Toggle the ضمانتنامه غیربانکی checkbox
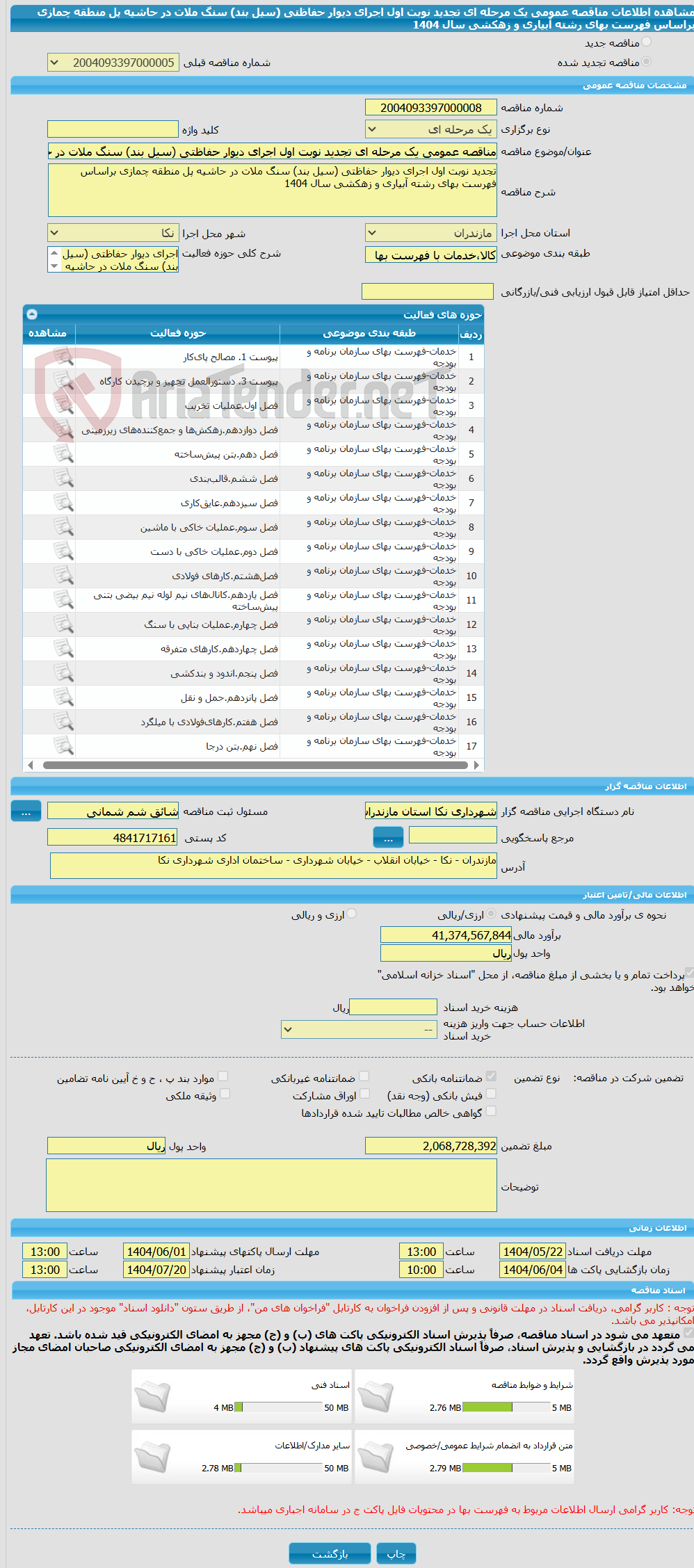 click(x=364, y=1076)
